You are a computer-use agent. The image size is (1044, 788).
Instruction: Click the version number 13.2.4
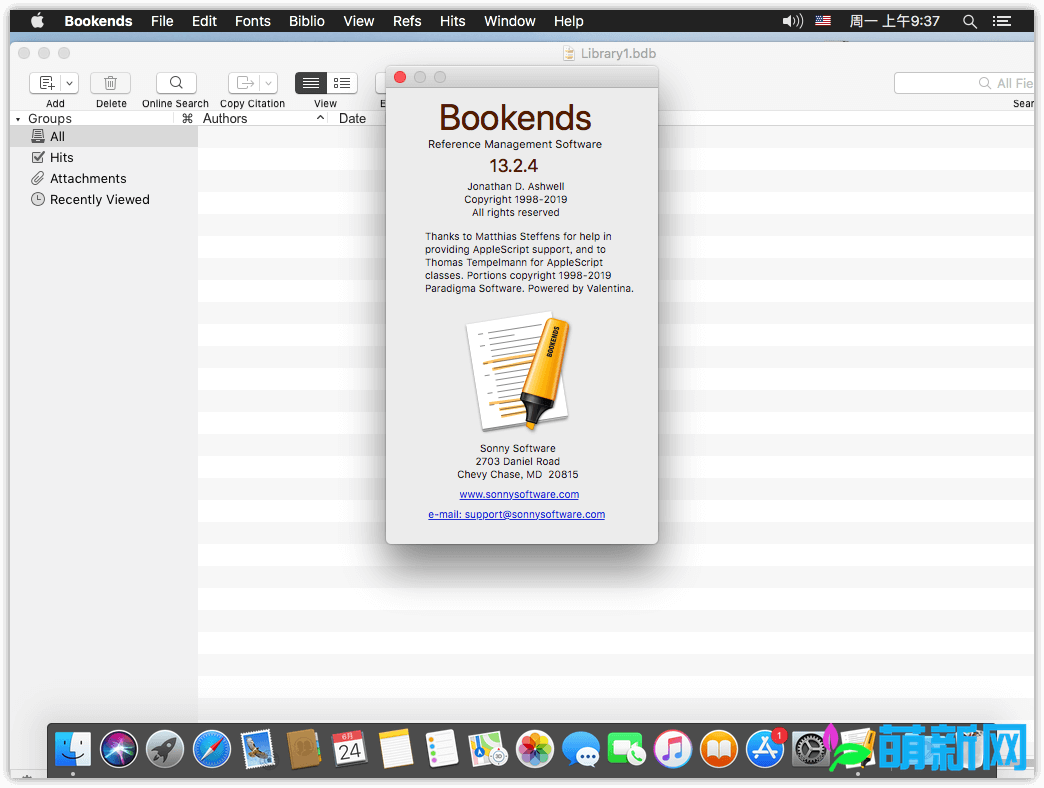pos(513,166)
